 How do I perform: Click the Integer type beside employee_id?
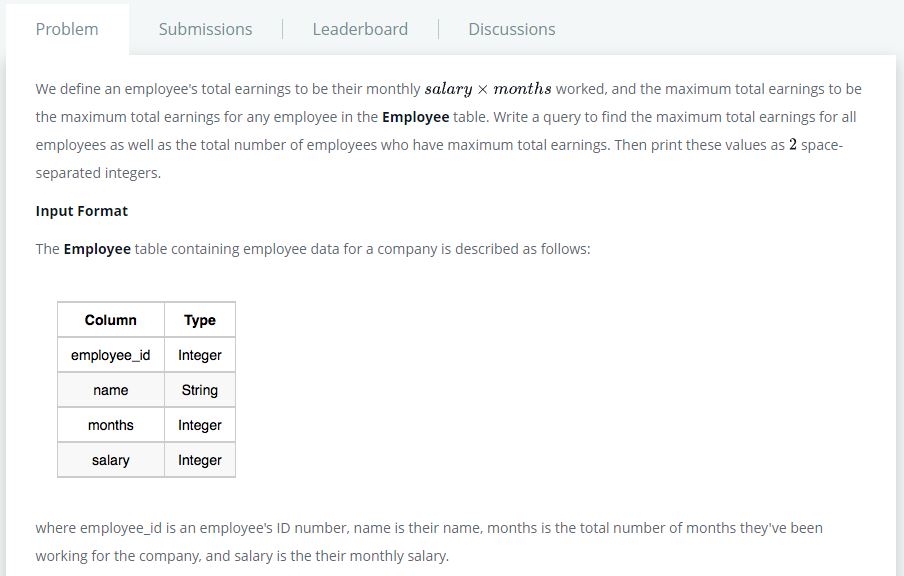[200, 355]
